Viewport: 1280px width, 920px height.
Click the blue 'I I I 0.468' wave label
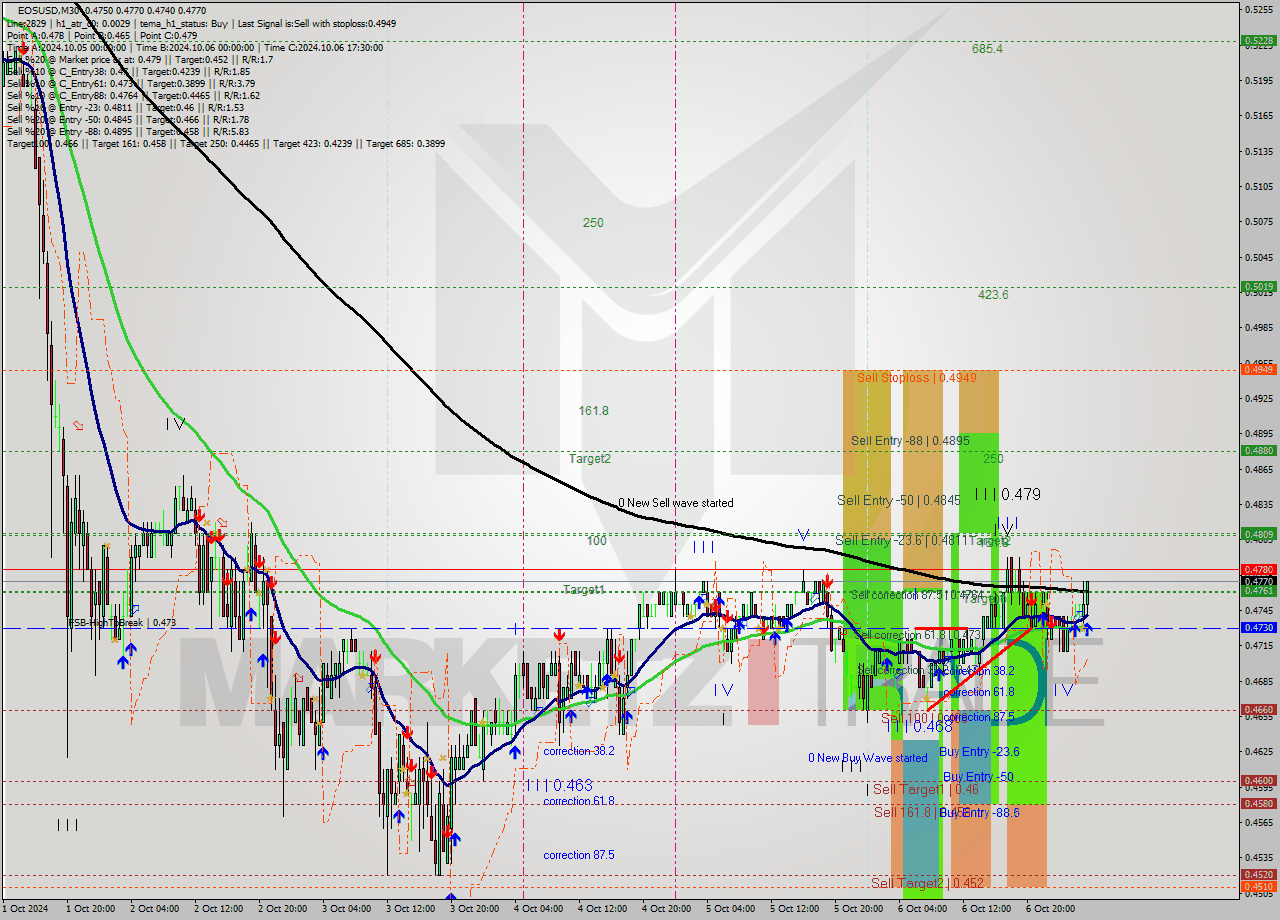[x=918, y=727]
